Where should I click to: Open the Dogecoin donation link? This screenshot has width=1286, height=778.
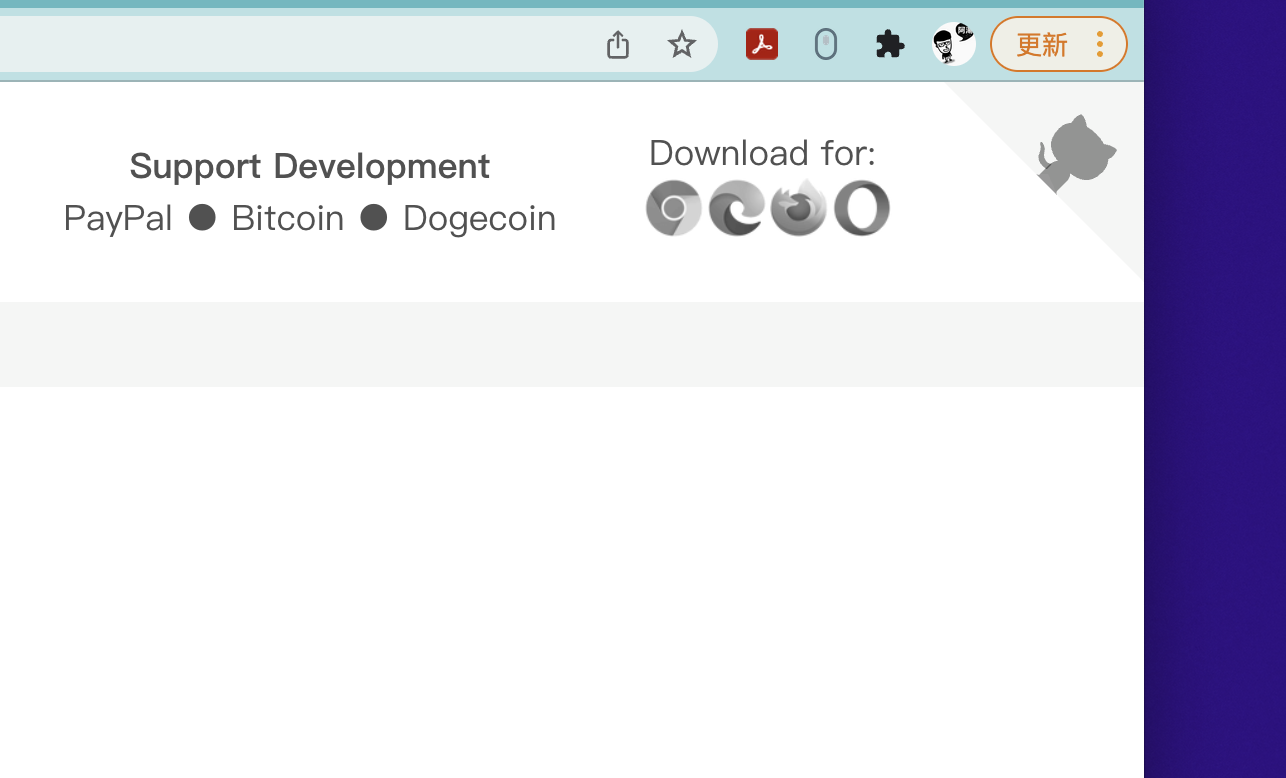[x=480, y=218]
